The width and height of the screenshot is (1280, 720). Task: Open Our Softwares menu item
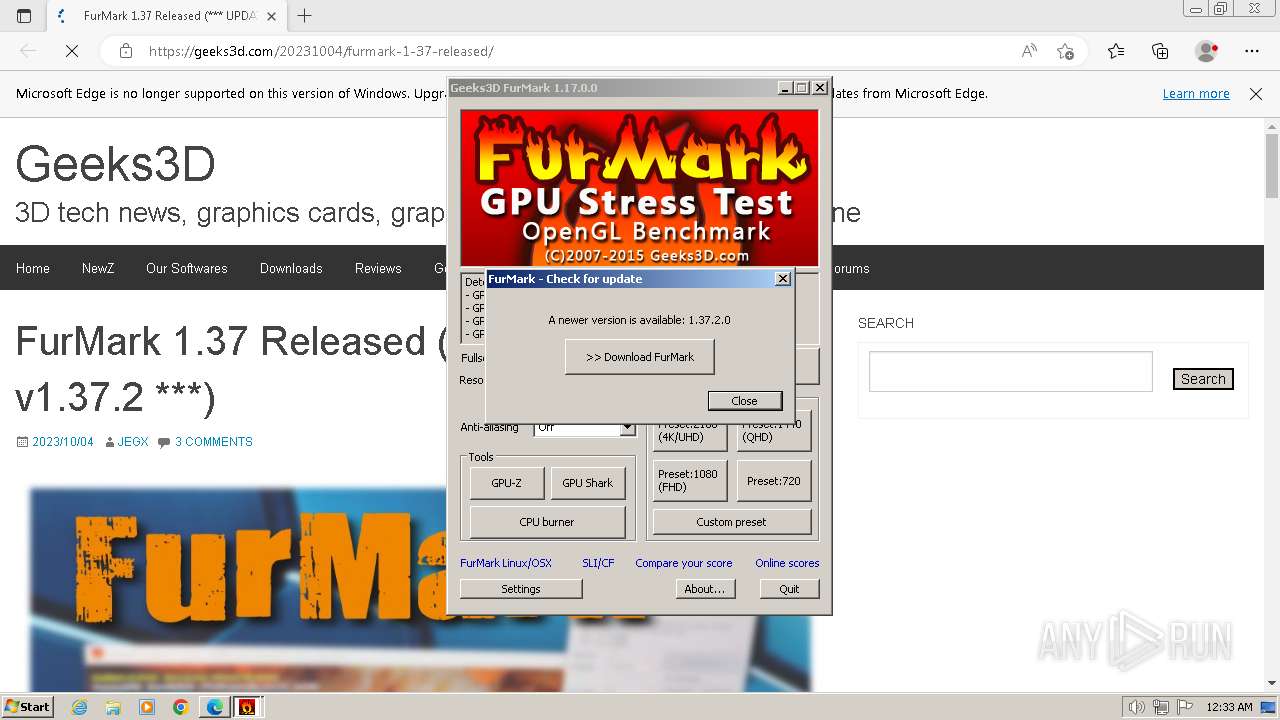click(x=187, y=268)
